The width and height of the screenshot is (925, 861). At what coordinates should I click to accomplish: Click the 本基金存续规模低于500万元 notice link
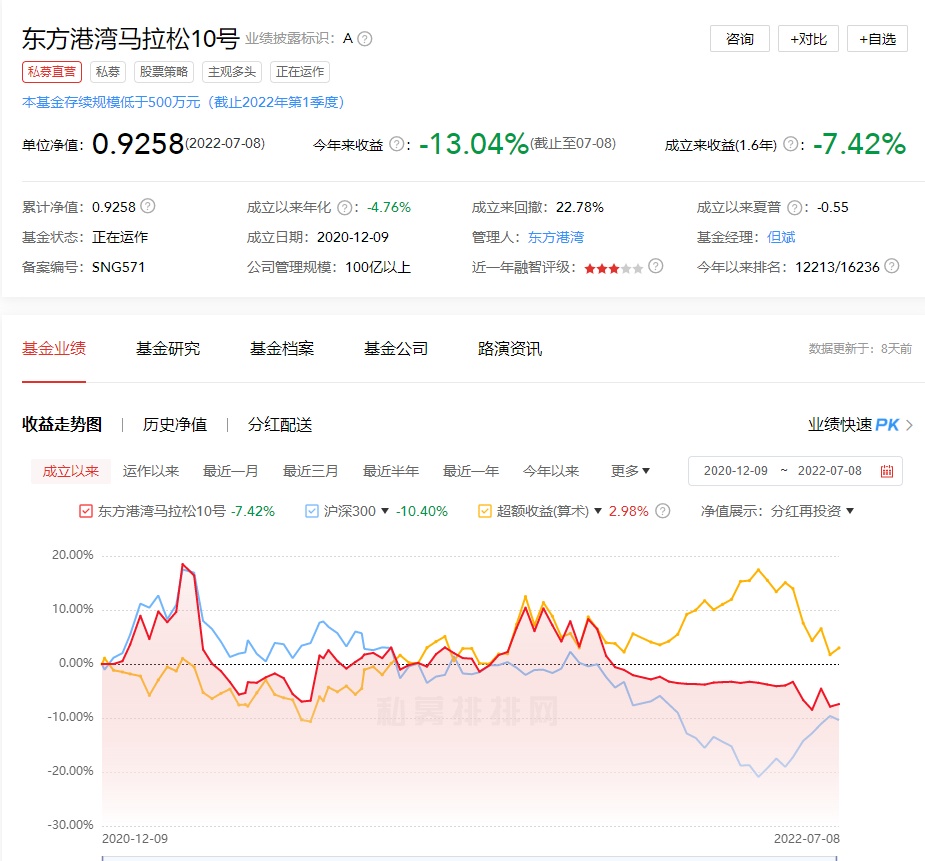[x=183, y=102]
